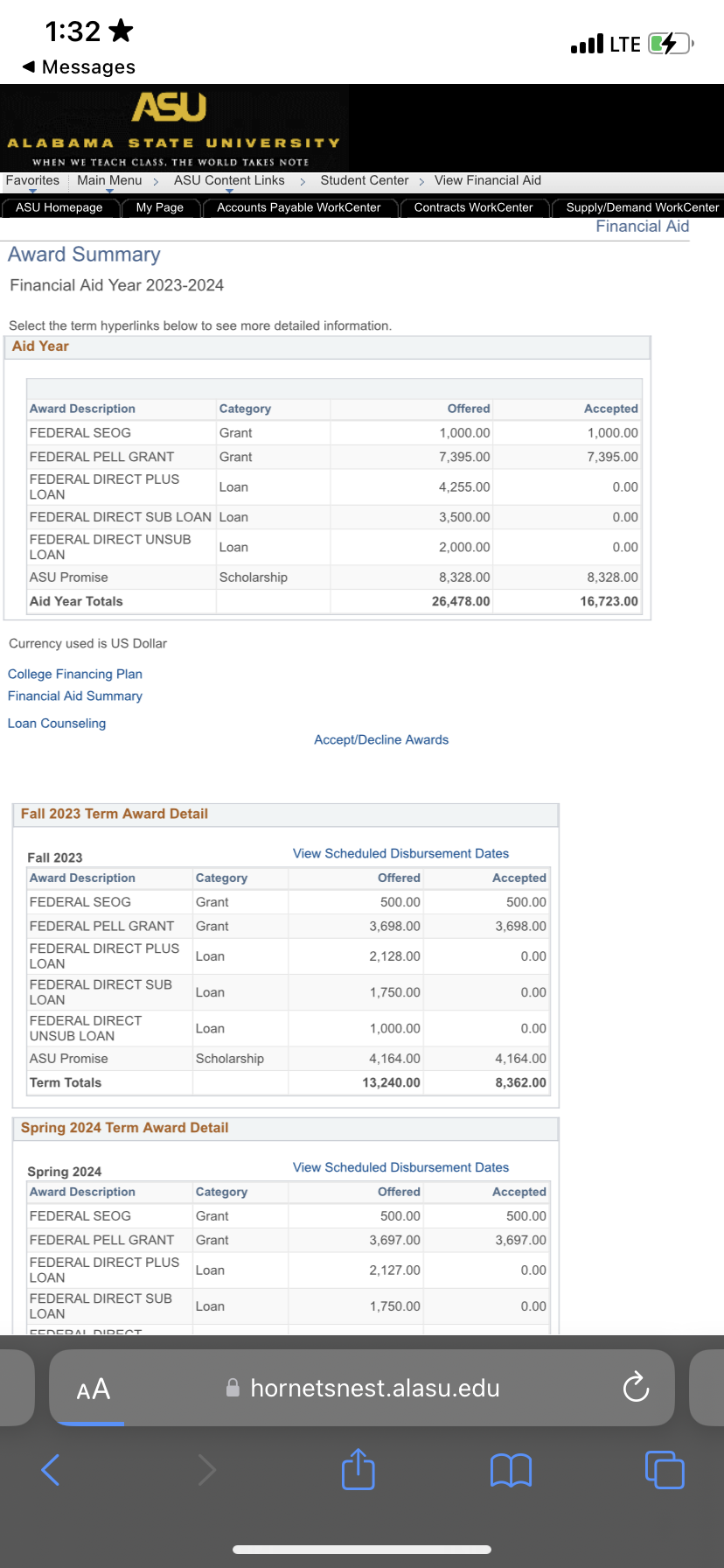
Task: Open the Student Center breadcrumb
Action: (365, 180)
